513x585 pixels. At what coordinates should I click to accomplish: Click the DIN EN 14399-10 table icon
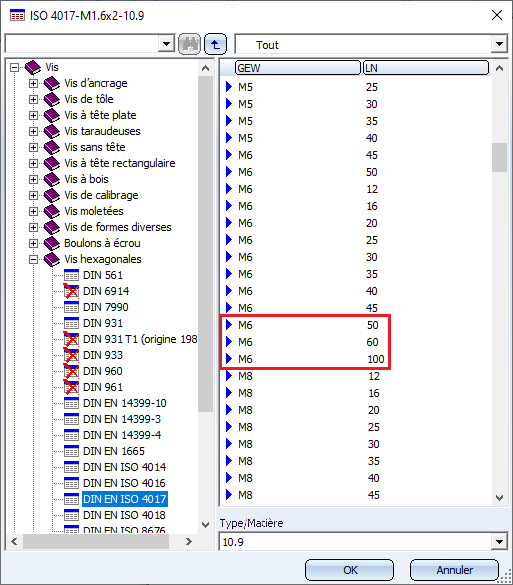pos(71,403)
